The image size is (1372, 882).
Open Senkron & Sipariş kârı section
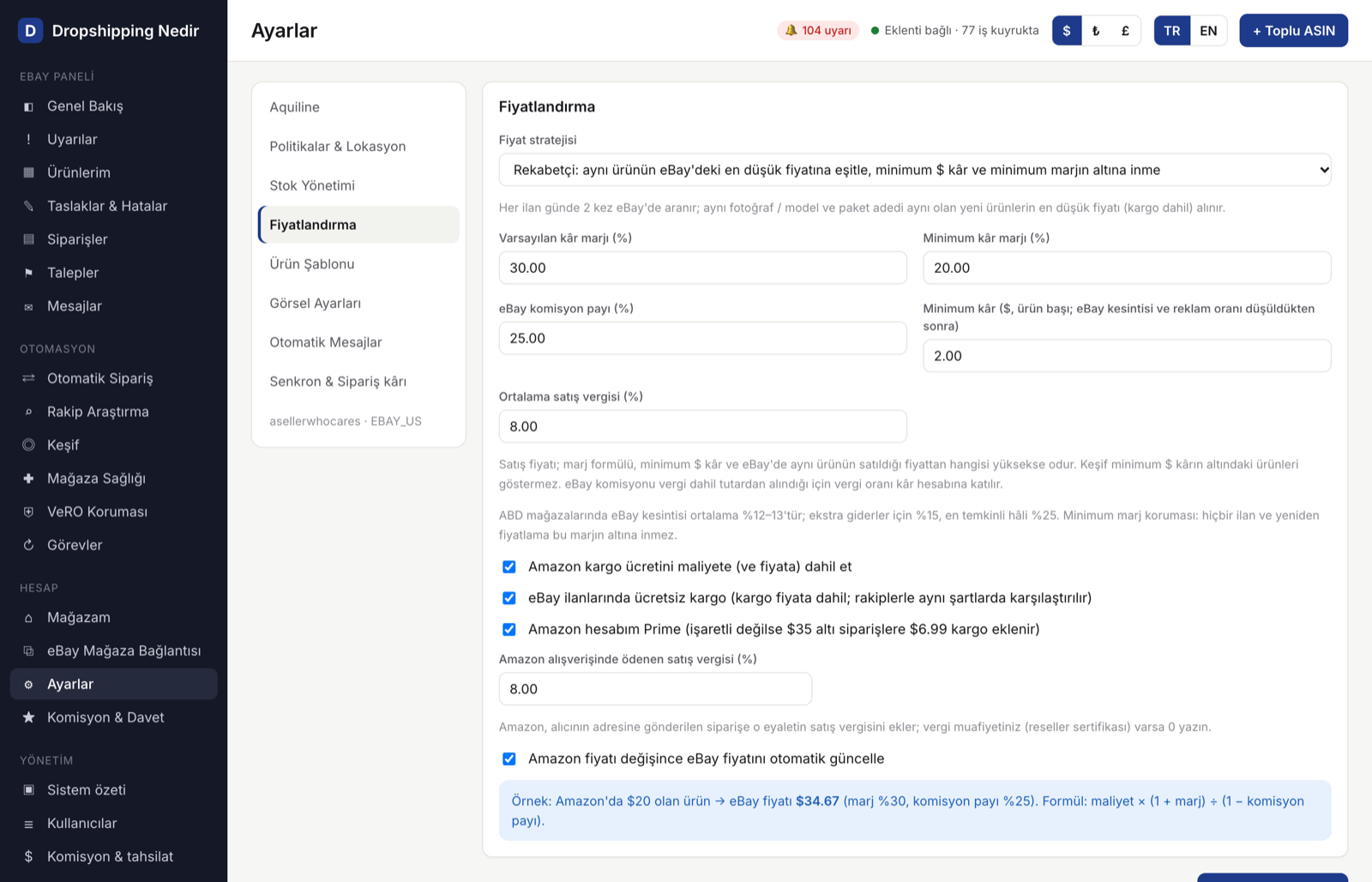coord(358,382)
